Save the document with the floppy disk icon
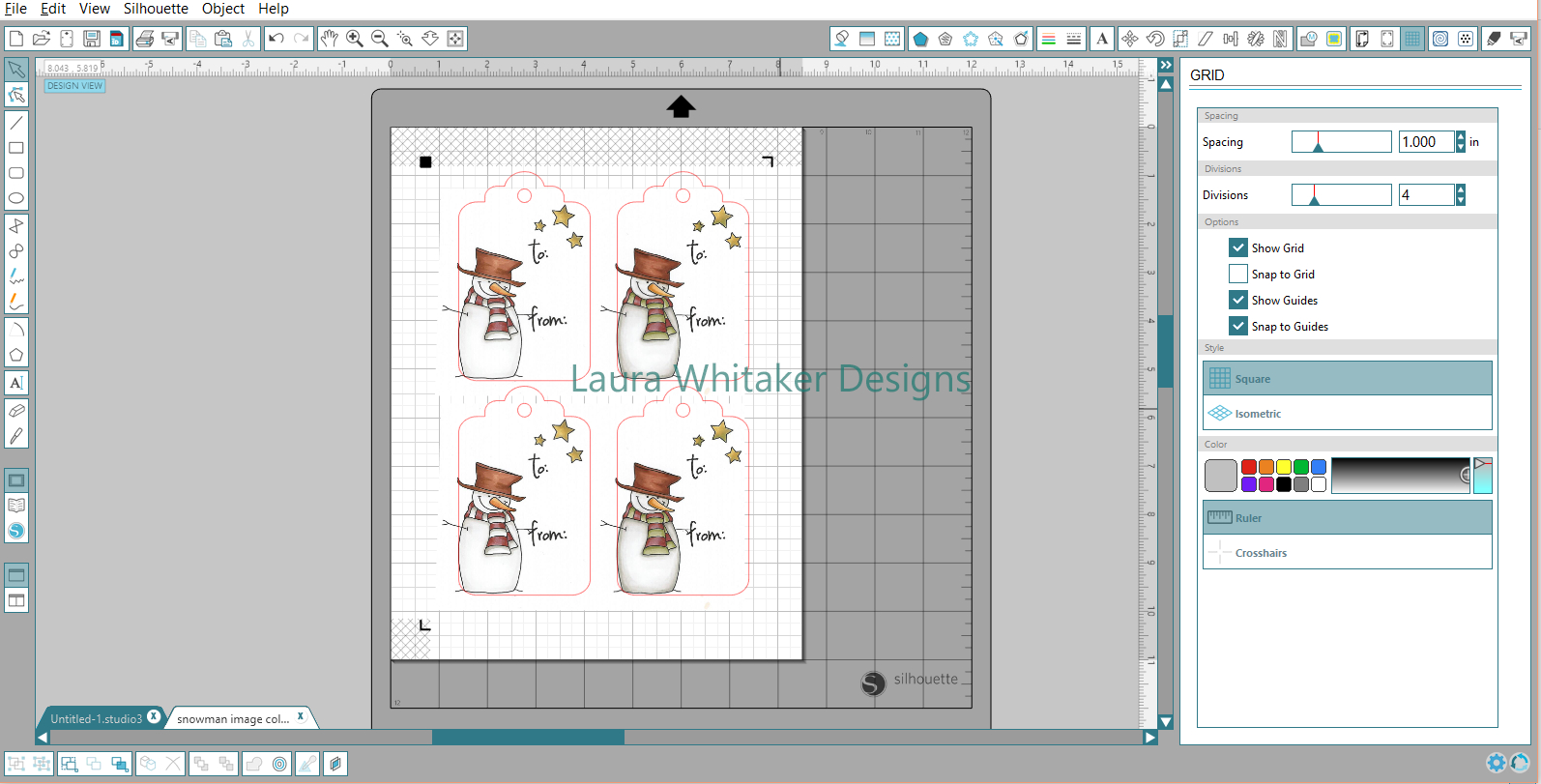 point(92,39)
